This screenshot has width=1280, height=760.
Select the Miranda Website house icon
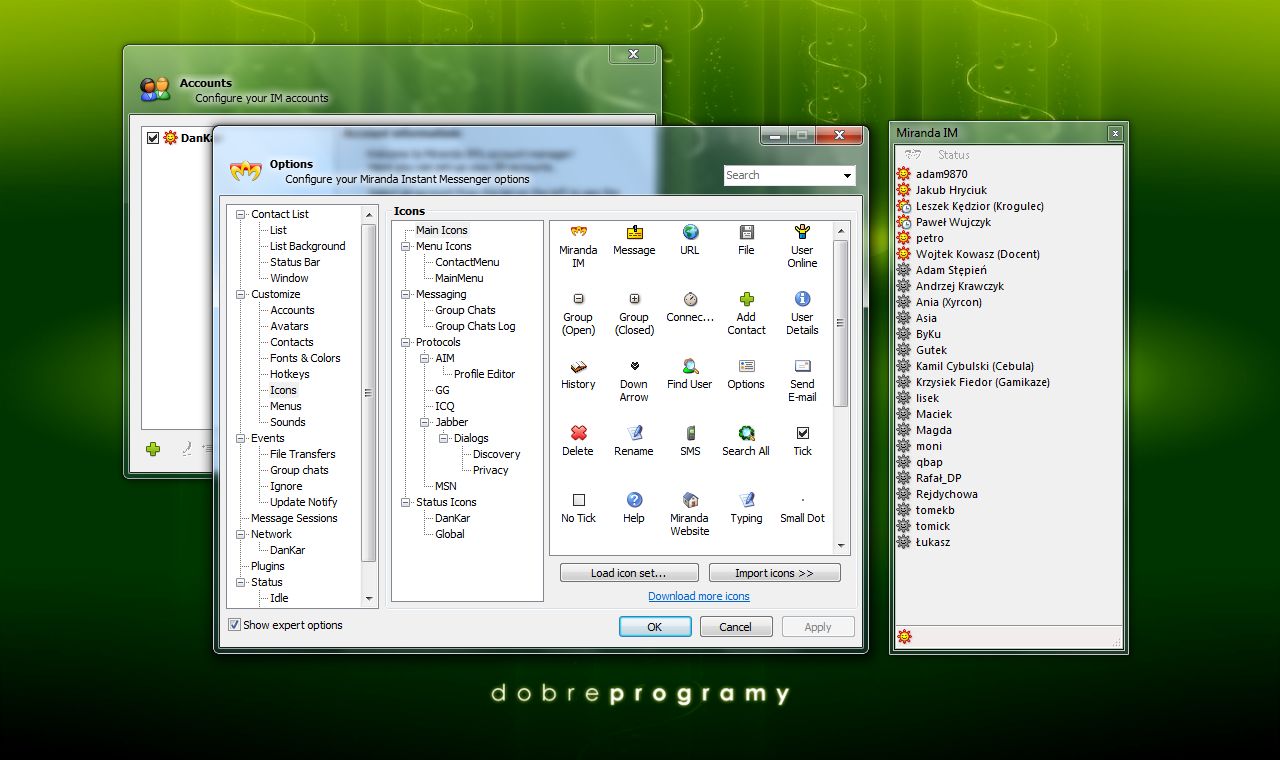tap(690, 500)
